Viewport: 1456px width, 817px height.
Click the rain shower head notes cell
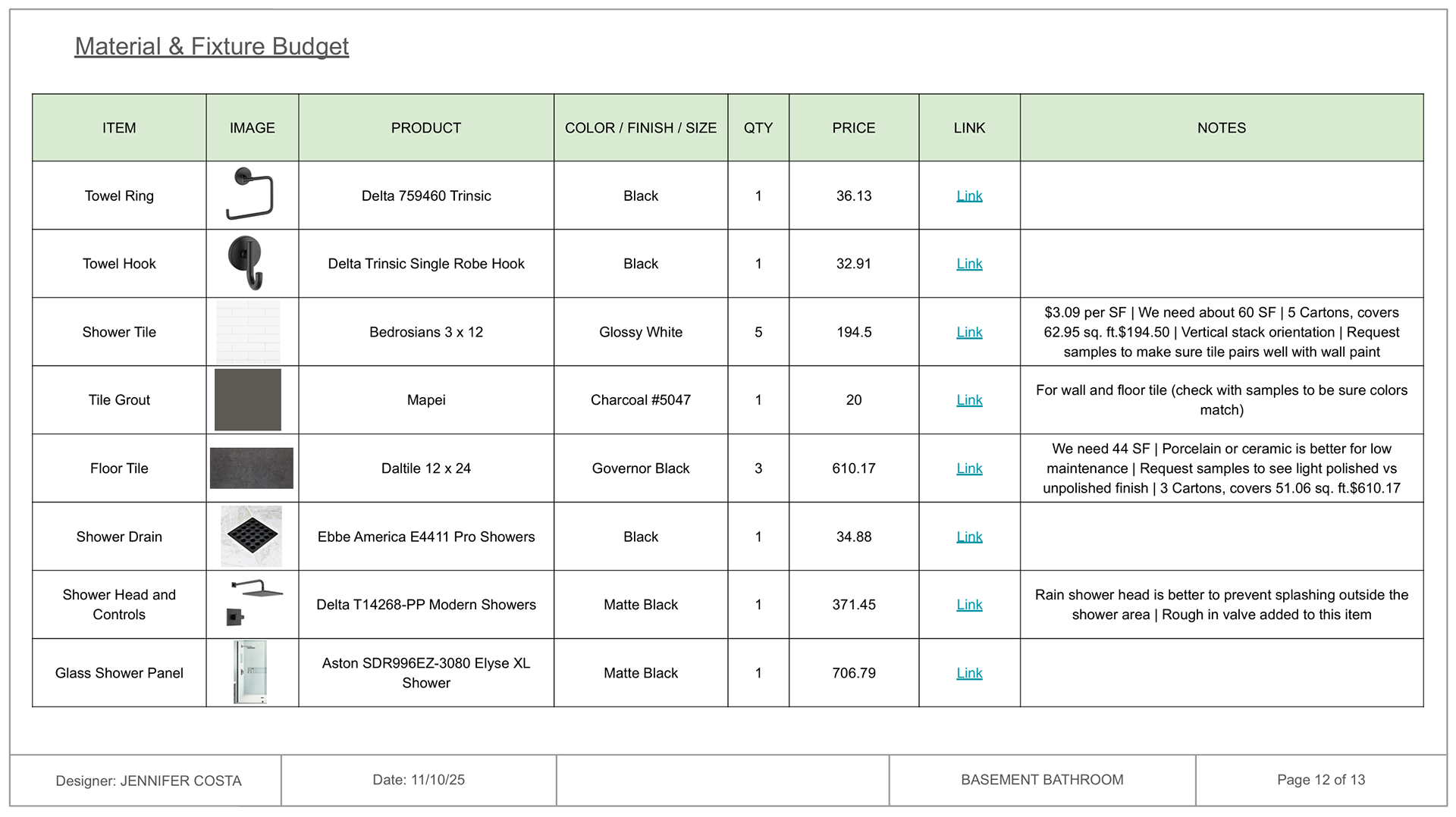click(1222, 605)
